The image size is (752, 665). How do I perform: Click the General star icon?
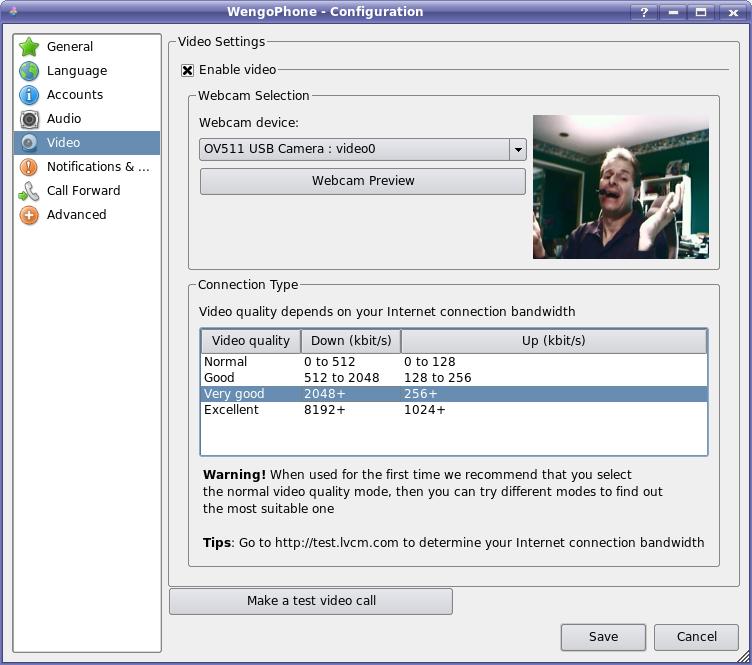click(x=29, y=47)
